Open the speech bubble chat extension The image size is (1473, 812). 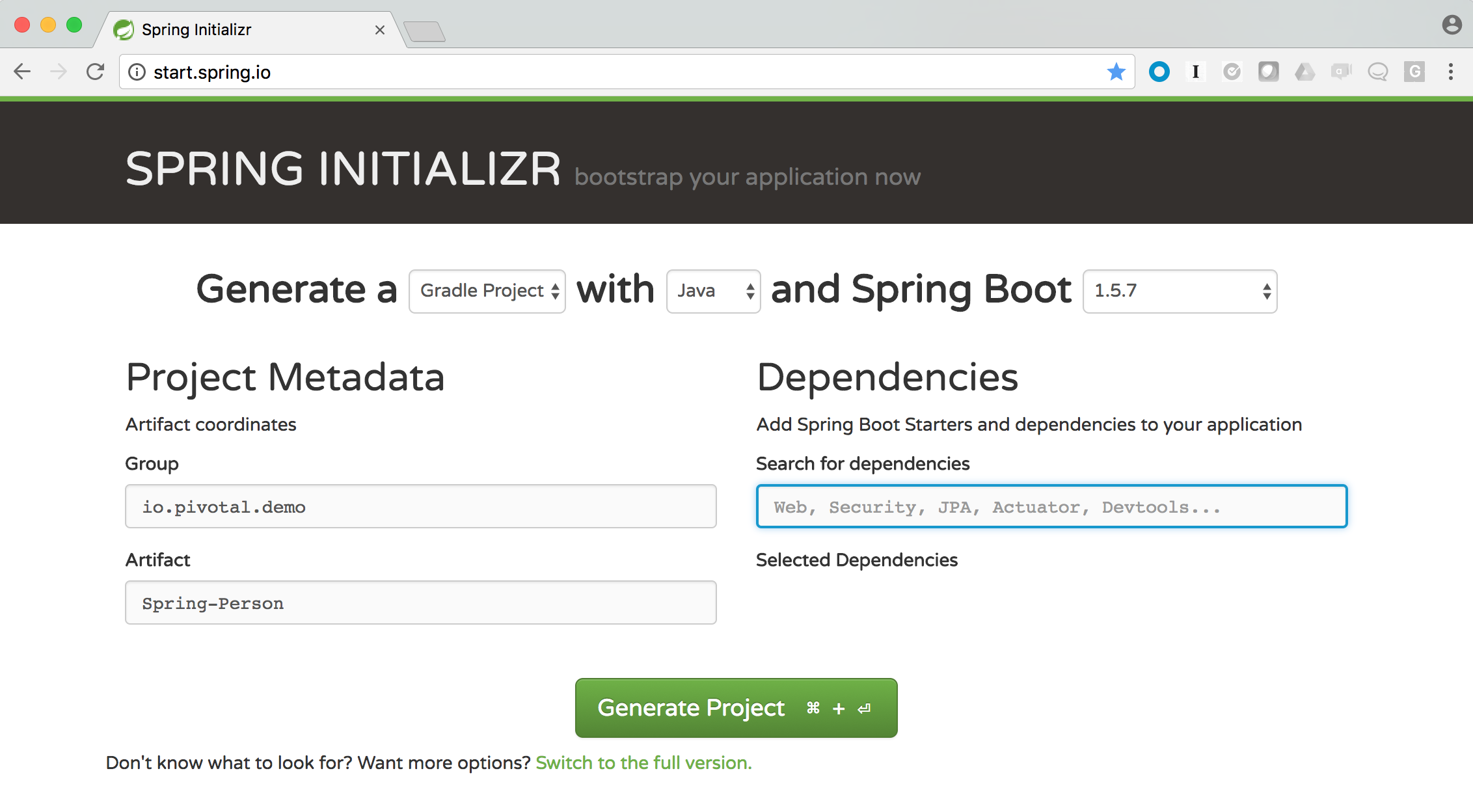click(x=1378, y=72)
